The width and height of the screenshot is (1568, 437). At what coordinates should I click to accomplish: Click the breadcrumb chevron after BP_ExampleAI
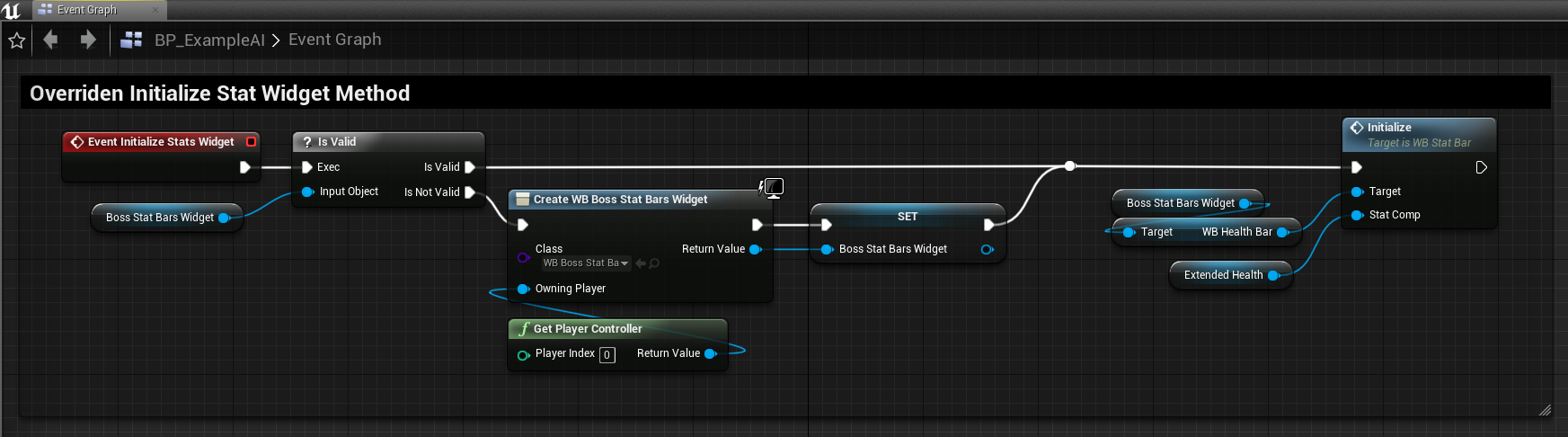pos(276,40)
